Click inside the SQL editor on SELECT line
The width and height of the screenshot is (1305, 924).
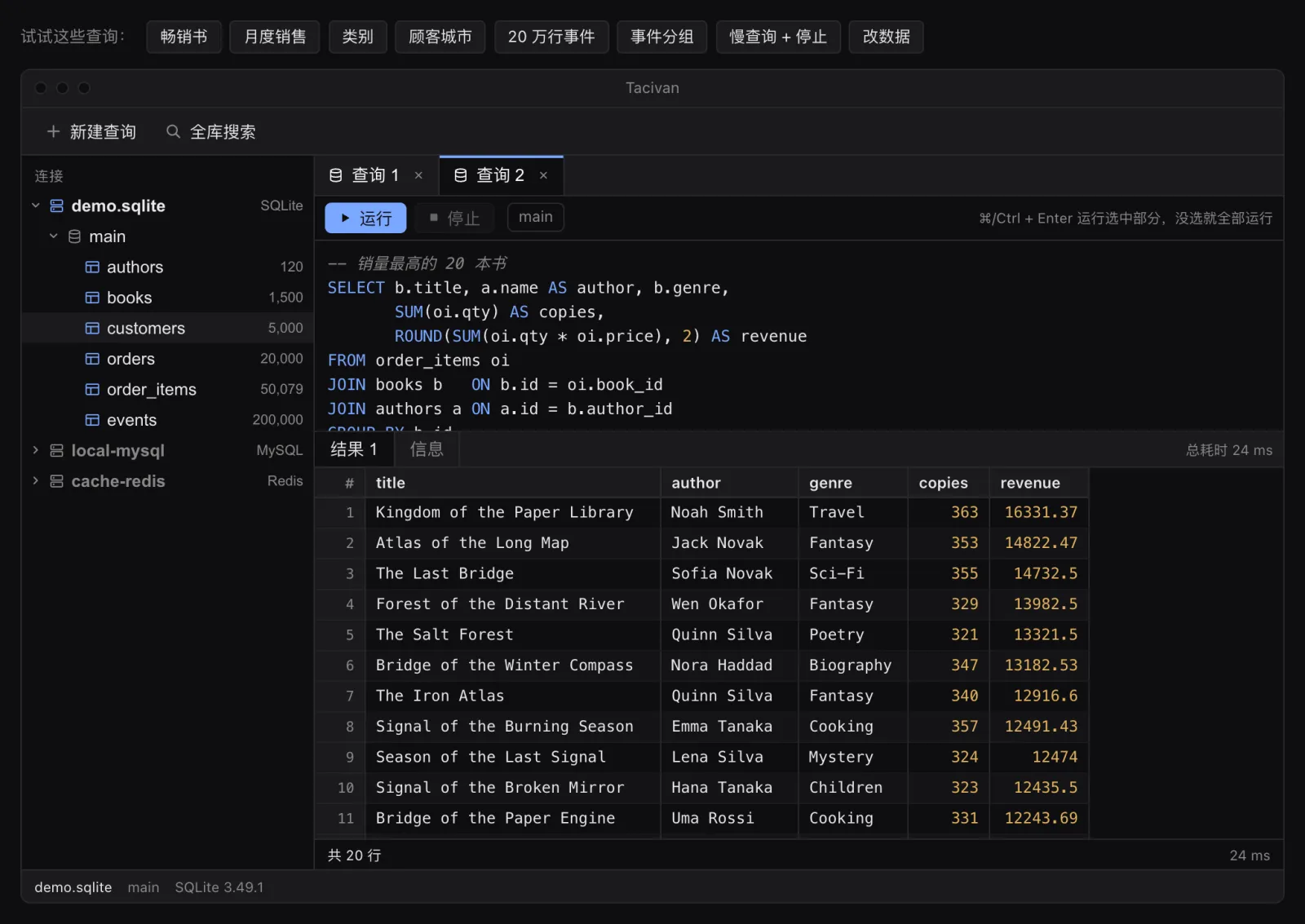[529, 288]
